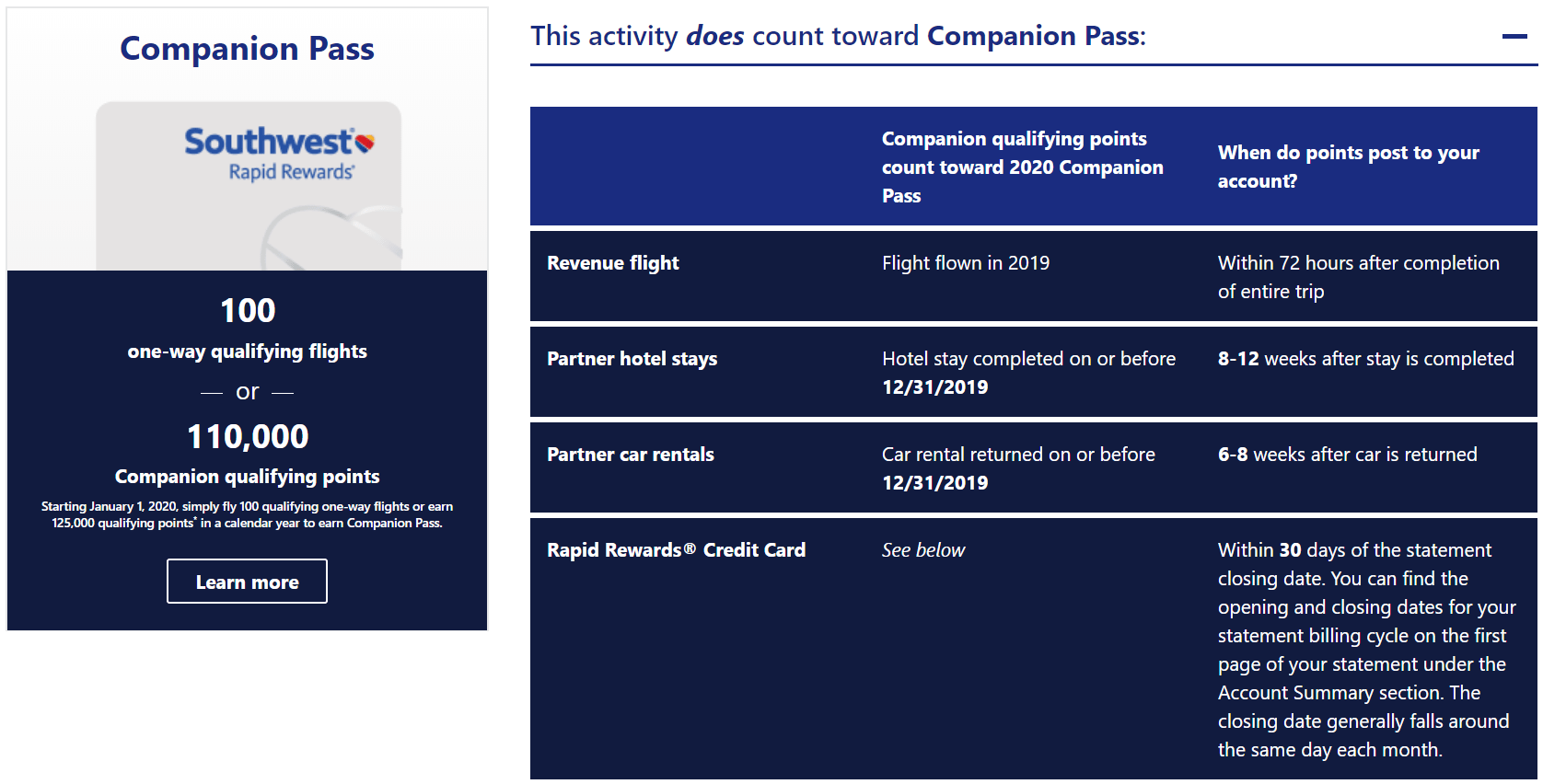Select the column header about points posting
This screenshot has width=1543, height=784.
point(1348,167)
